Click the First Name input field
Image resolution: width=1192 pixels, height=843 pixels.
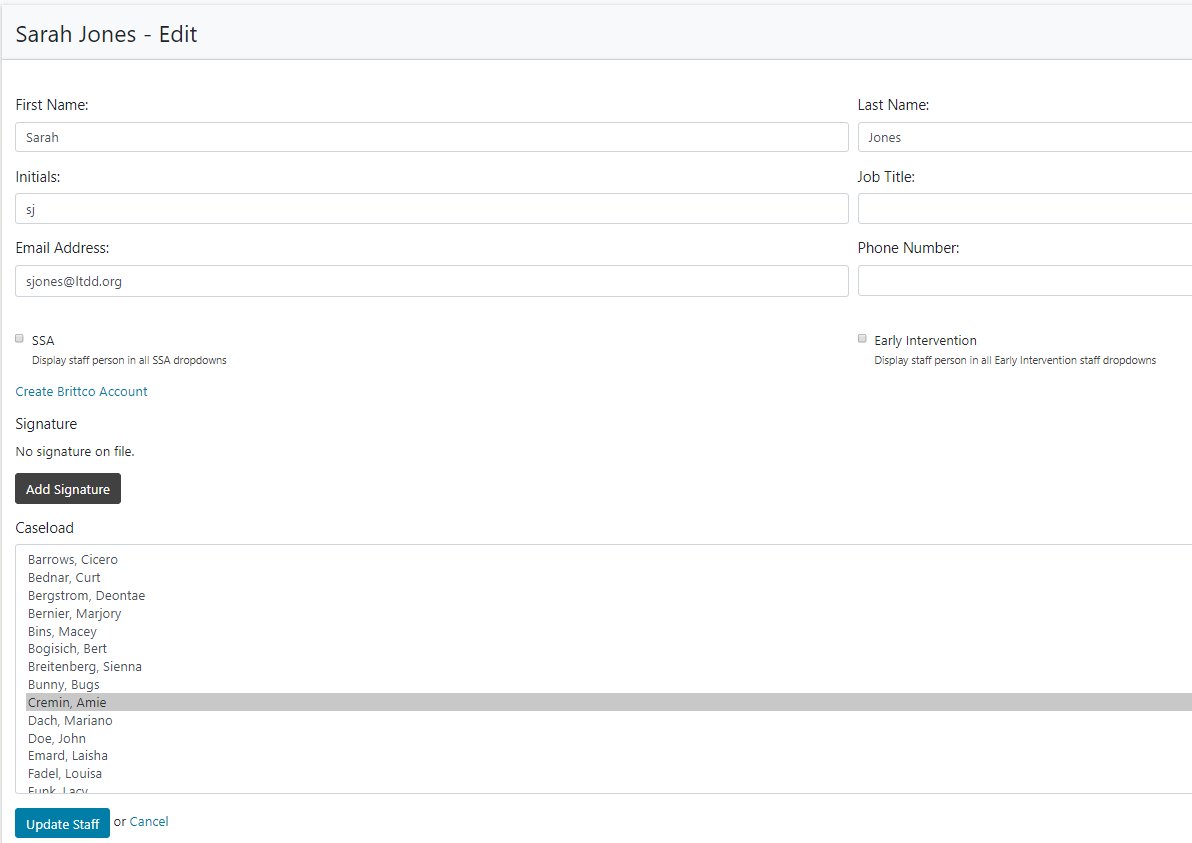click(431, 138)
